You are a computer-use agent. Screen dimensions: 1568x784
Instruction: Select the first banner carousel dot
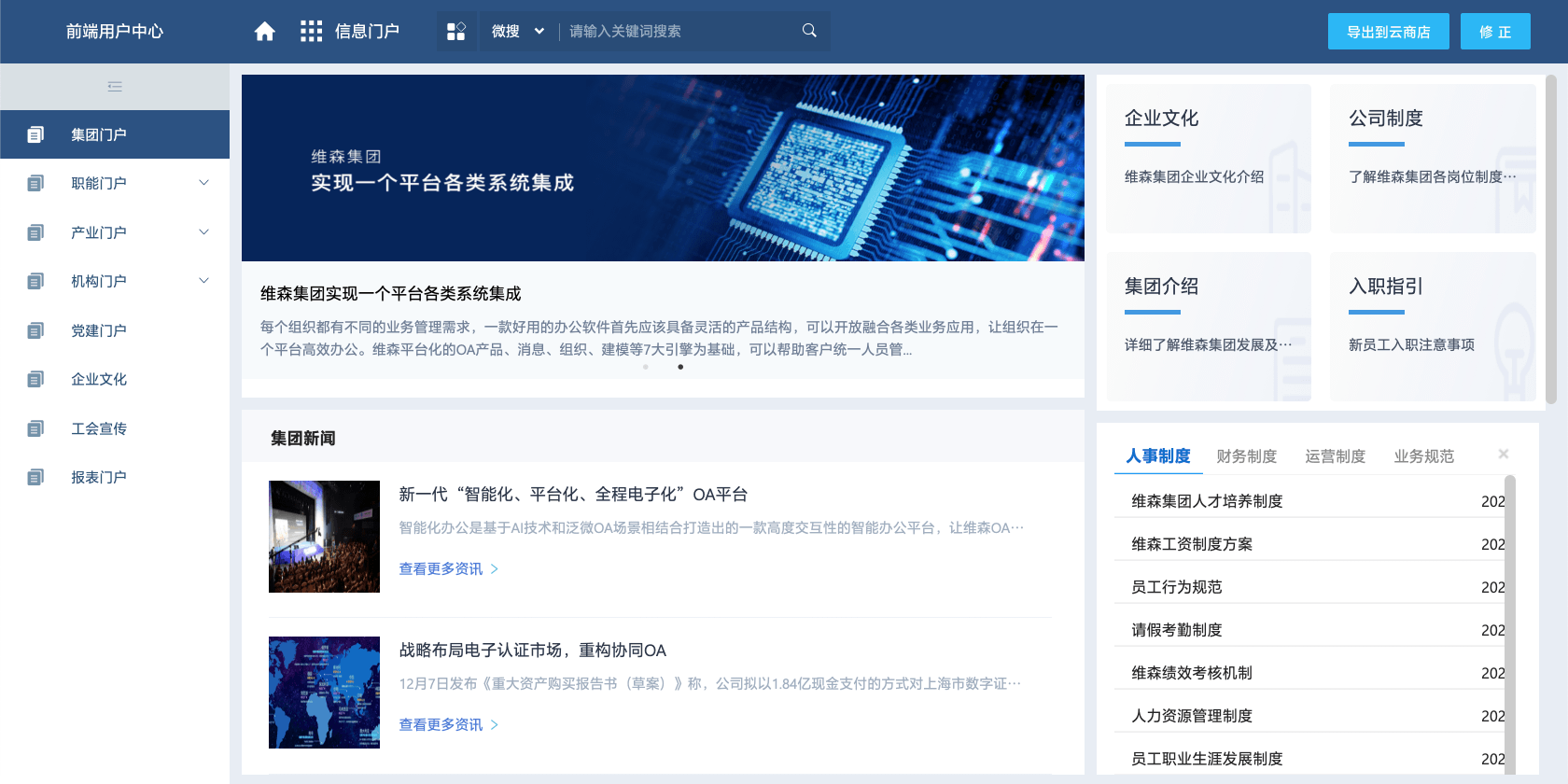646,367
